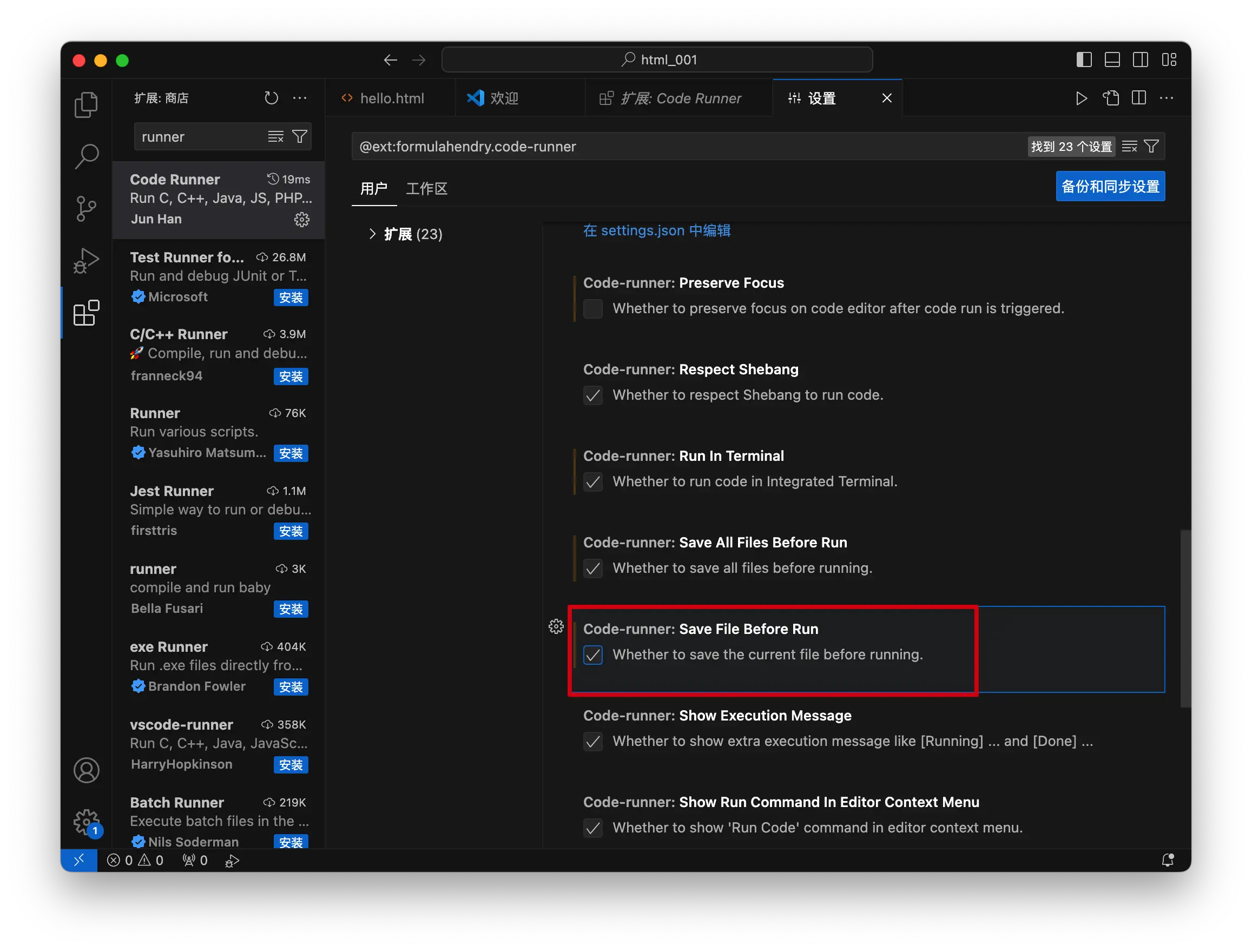
Task: Open gear menu for Save File Before Run
Action: (x=556, y=626)
